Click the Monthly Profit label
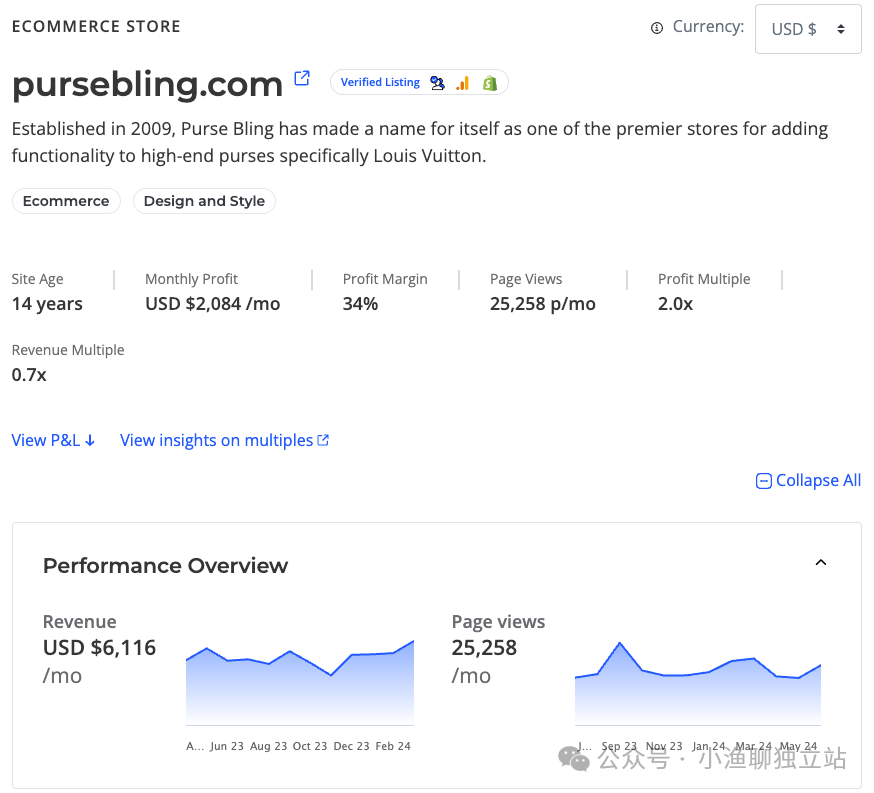This screenshot has height=793, width=874. point(191,279)
